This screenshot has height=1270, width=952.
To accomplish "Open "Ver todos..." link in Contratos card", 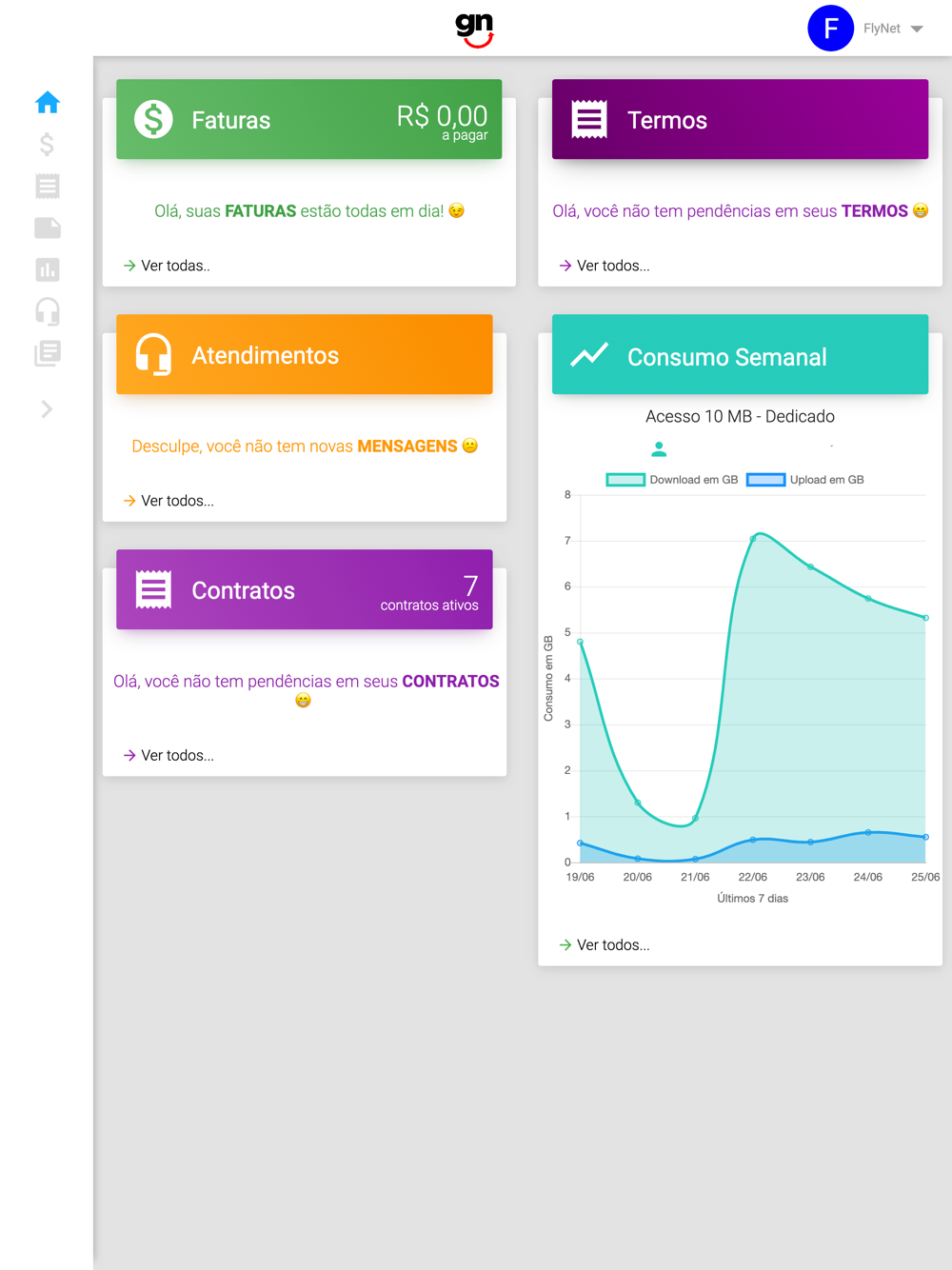I will coord(177,755).
